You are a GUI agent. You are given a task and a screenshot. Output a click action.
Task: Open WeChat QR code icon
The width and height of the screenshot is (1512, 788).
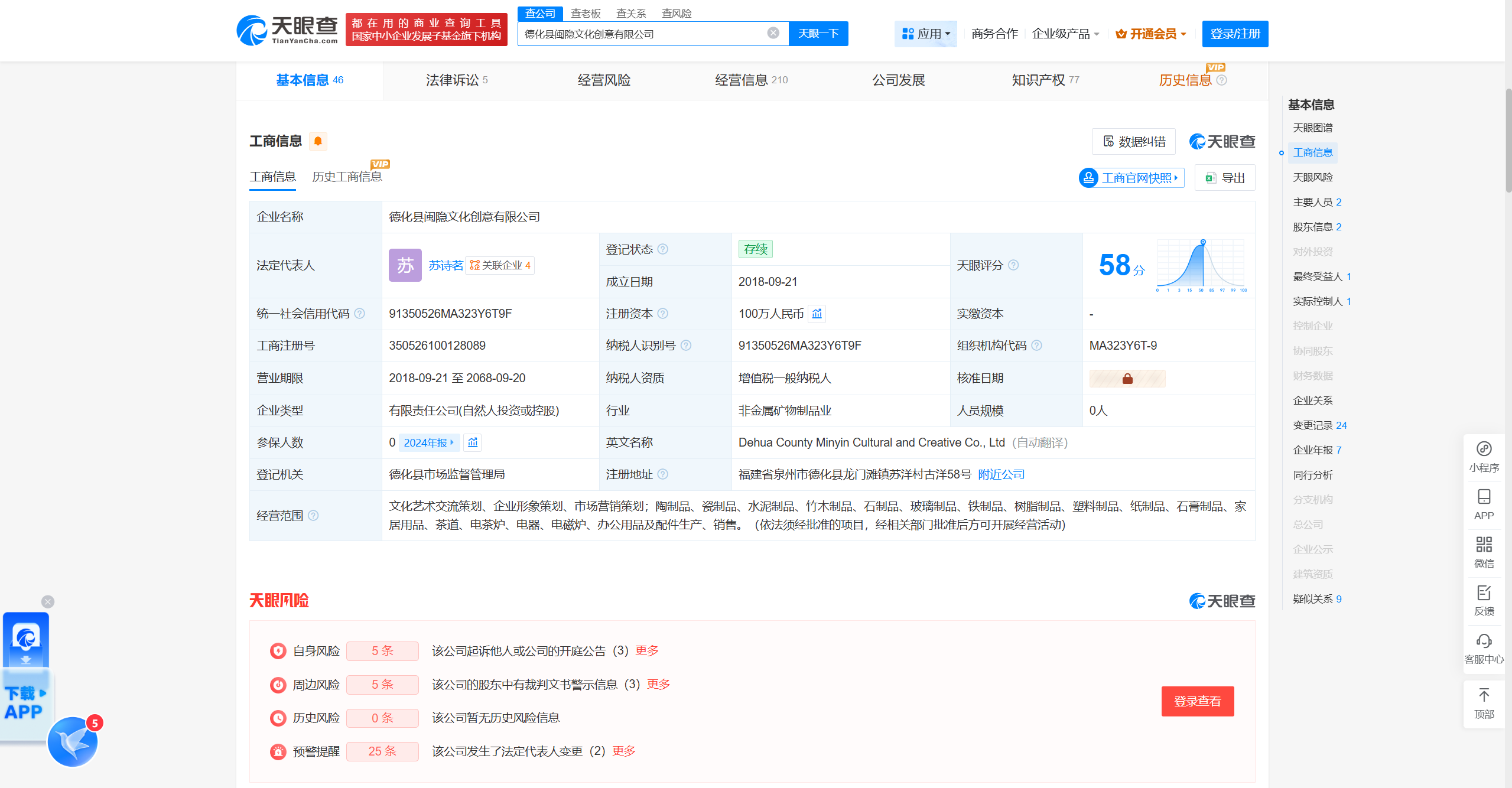(1484, 552)
